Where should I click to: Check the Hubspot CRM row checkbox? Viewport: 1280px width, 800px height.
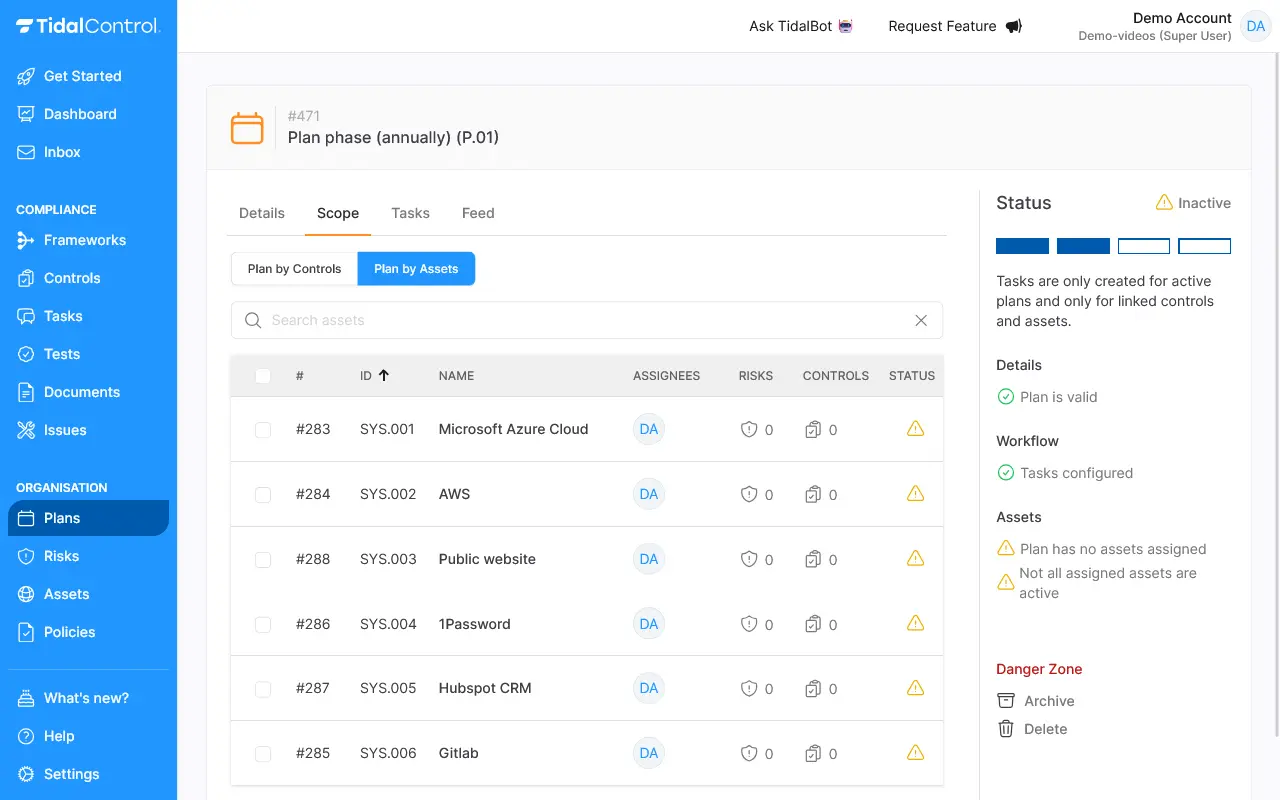pyautogui.click(x=263, y=688)
